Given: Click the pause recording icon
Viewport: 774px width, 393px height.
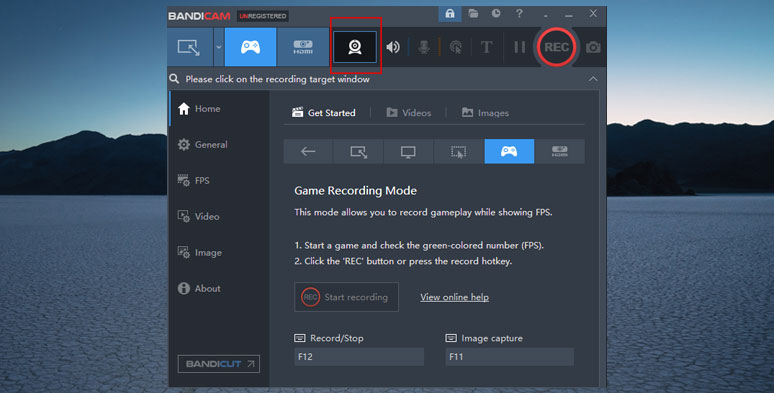Looking at the screenshot, I should pos(519,47).
